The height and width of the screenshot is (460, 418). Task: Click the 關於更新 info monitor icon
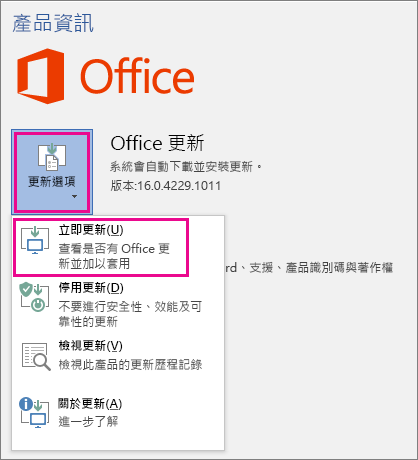[x=34, y=413]
